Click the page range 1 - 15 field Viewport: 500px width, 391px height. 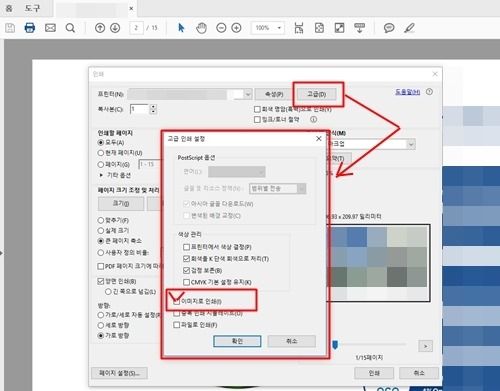point(150,164)
